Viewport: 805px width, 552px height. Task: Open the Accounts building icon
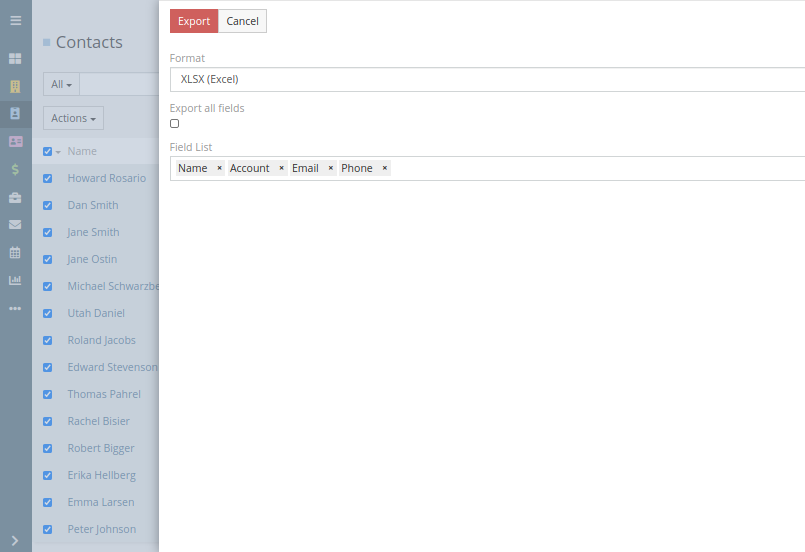coord(15,86)
